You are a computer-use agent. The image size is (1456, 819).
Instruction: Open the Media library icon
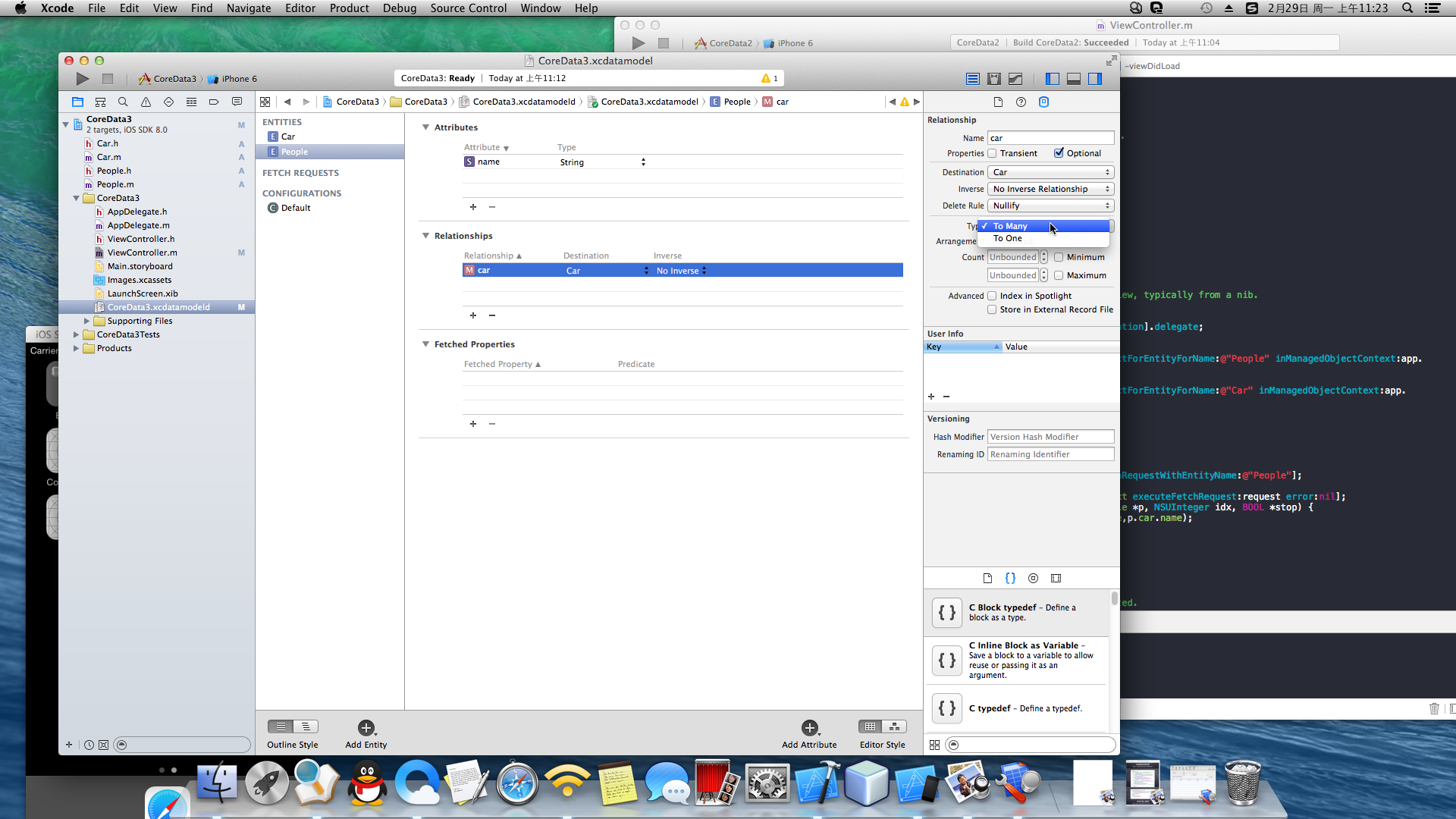1056,578
